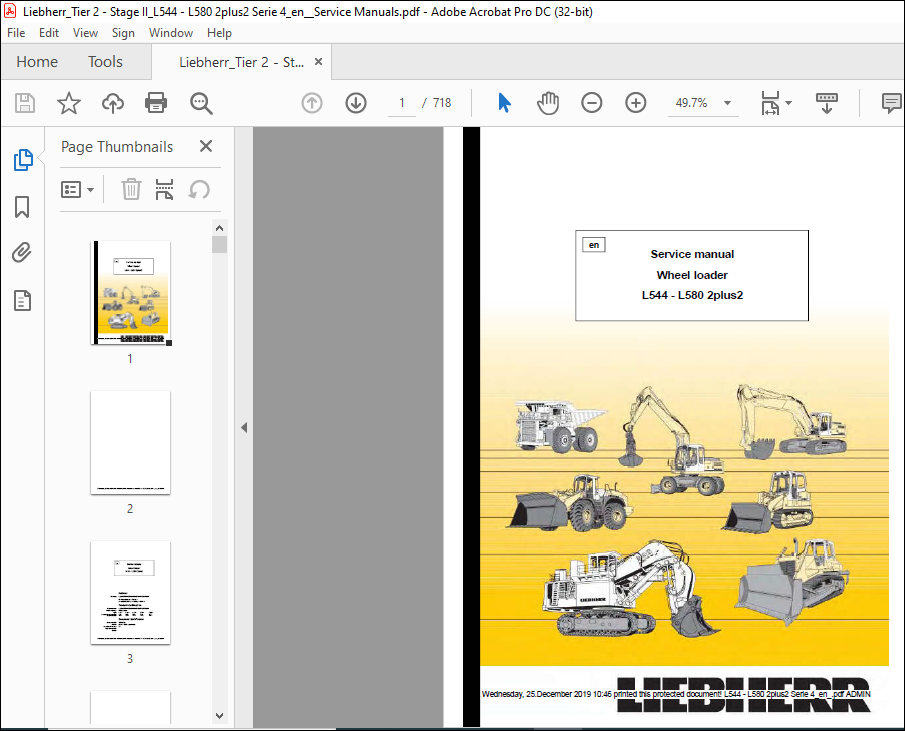This screenshot has height=731, width=905.
Task: Open the zoom level dropdown
Action: pos(727,103)
